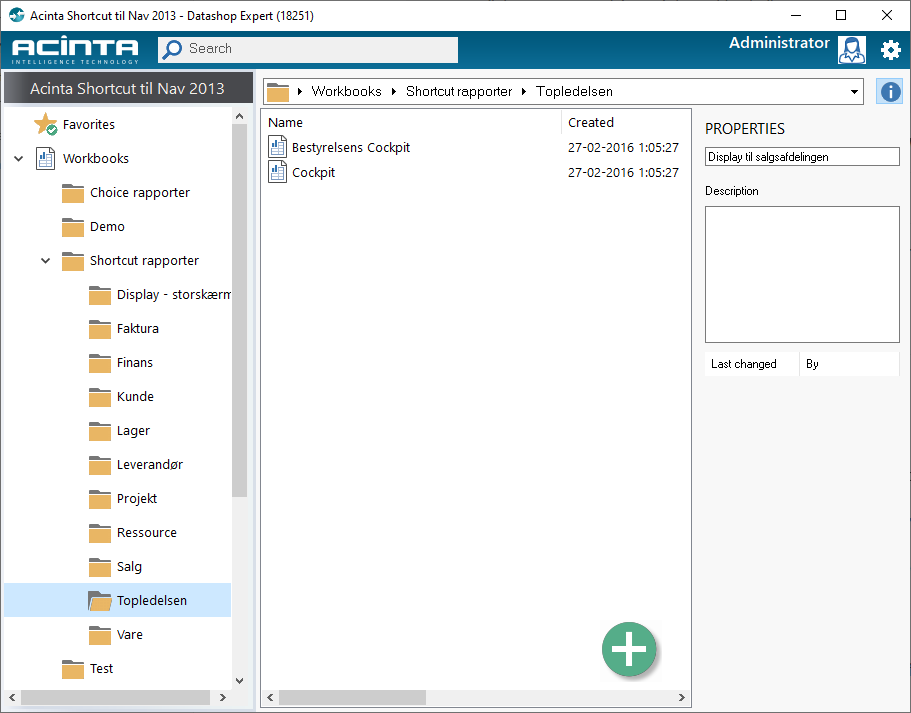Maximize the Acinta Datashop window
The height and width of the screenshot is (713, 911).
(x=841, y=15)
